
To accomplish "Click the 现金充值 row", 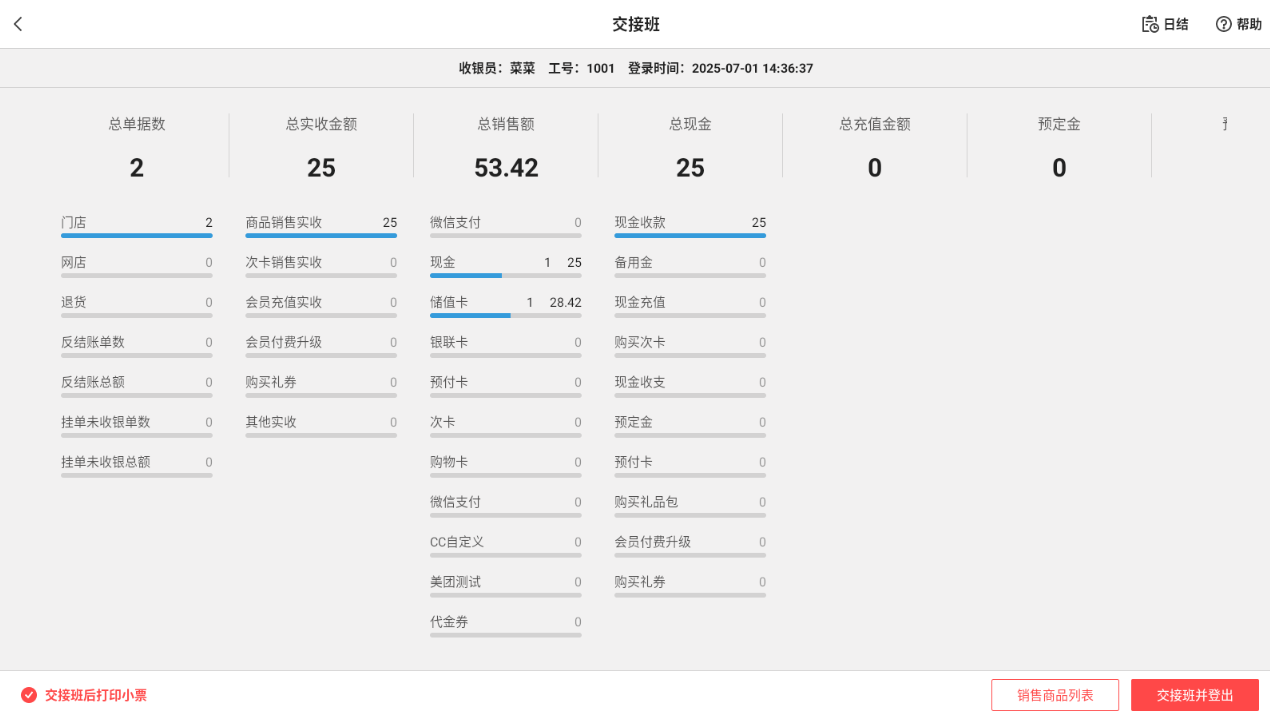I will tap(690, 305).
